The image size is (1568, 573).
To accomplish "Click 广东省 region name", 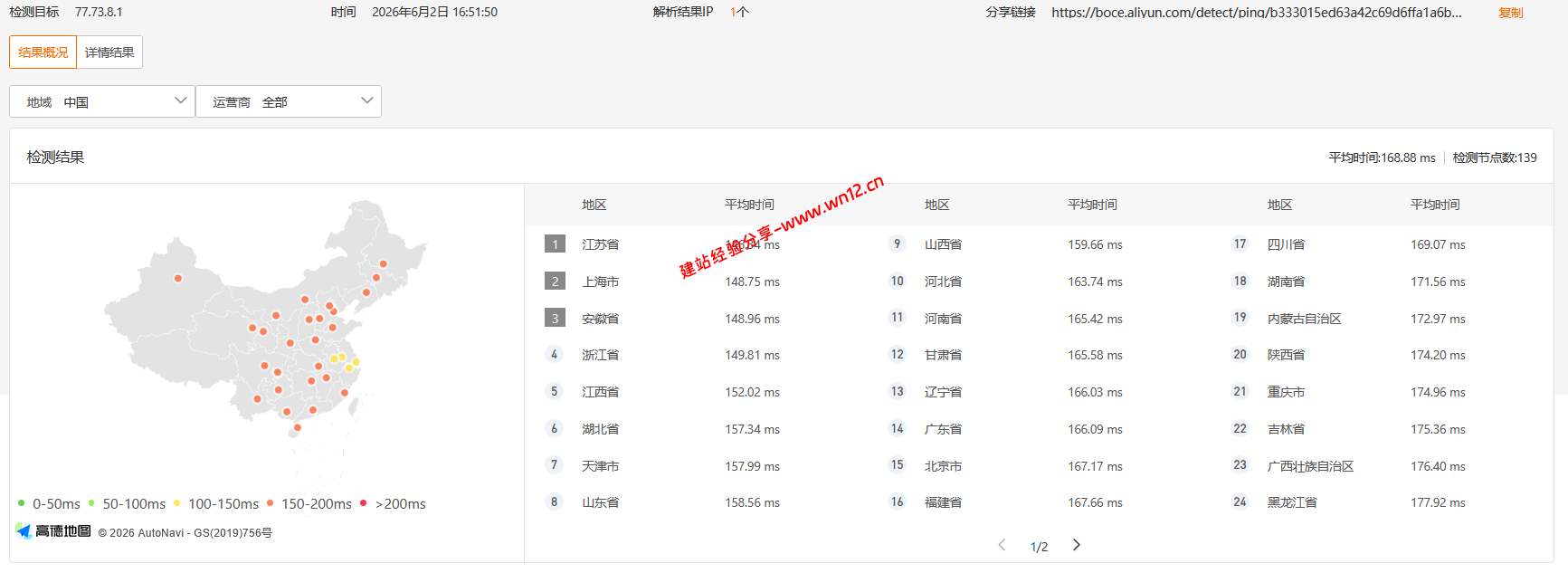I will [x=943, y=429].
